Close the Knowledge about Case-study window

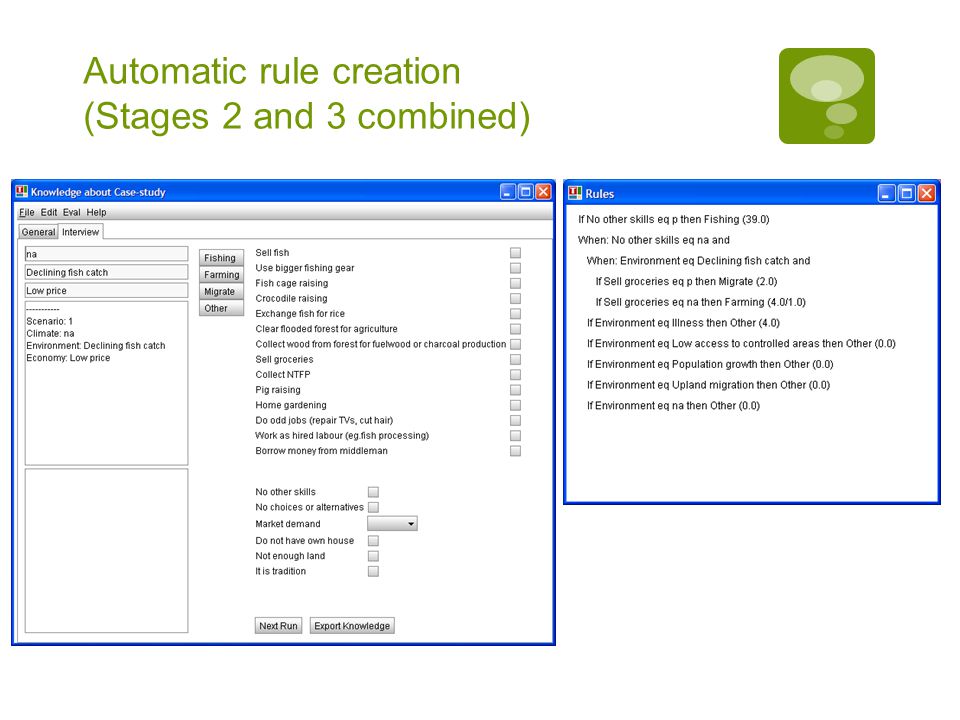tap(543, 192)
